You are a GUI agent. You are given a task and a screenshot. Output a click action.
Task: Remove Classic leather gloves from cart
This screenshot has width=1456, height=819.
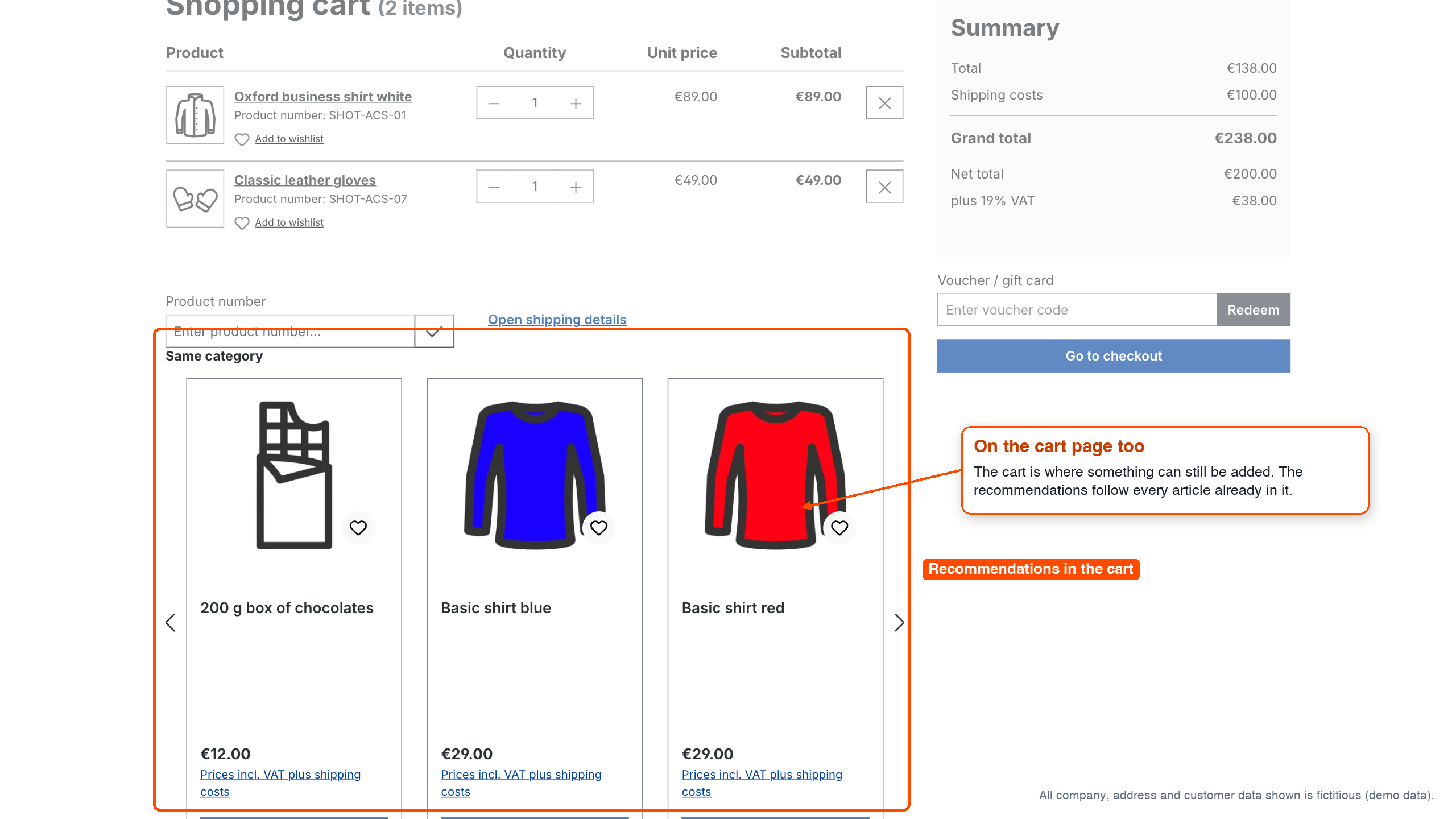tap(884, 187)
